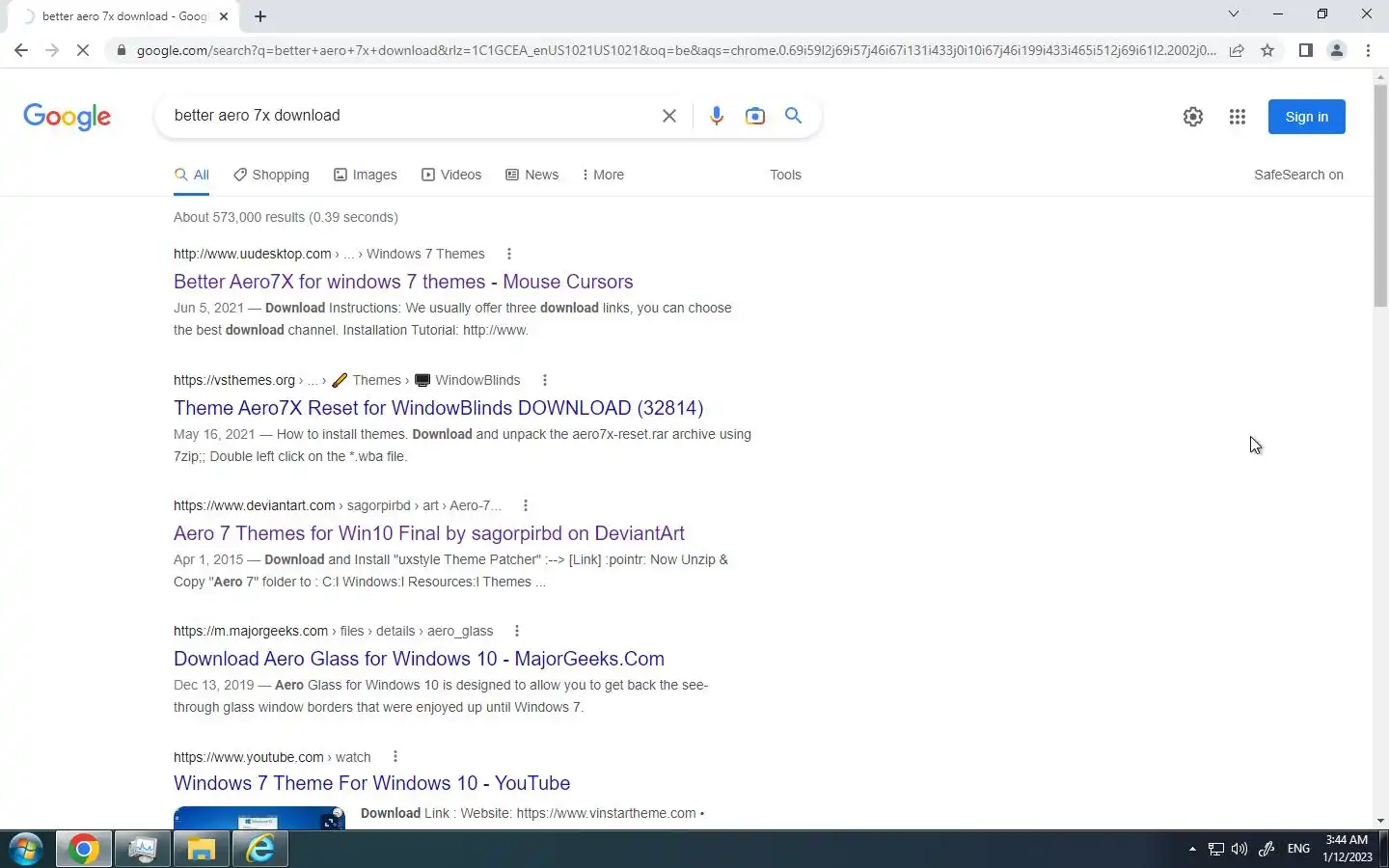
Task: Open search by image camera icon
Action: tap(755, 116)
